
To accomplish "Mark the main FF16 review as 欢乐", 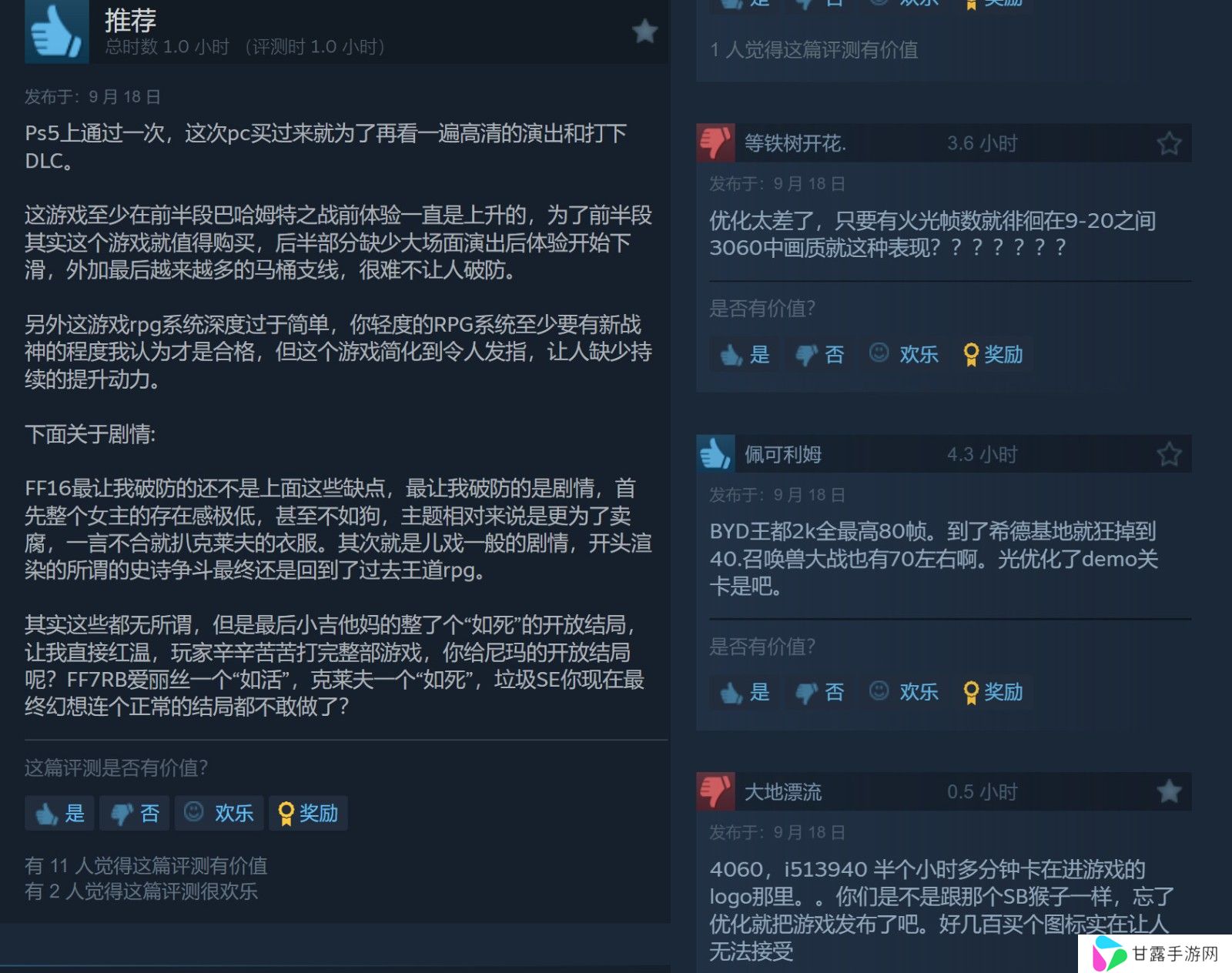I will (x=219, y=813).
